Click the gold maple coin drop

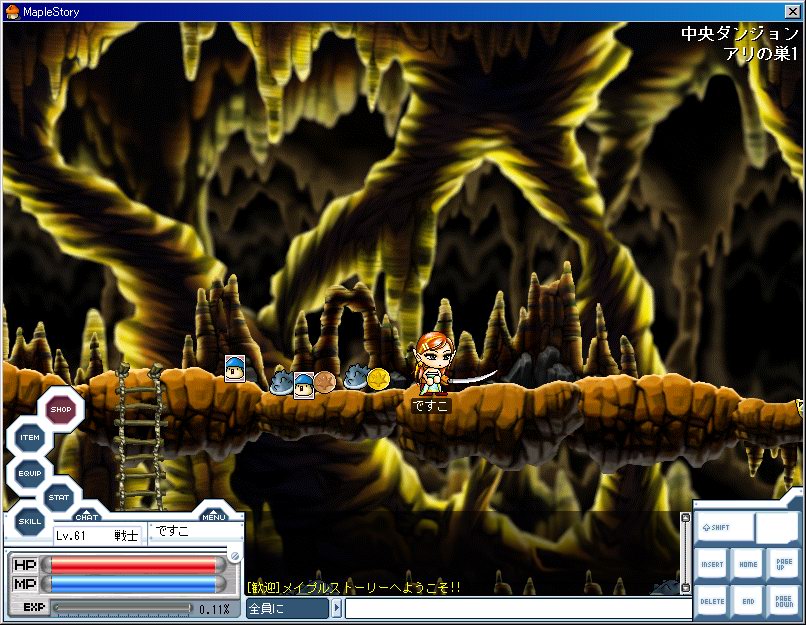pos(378,378)
